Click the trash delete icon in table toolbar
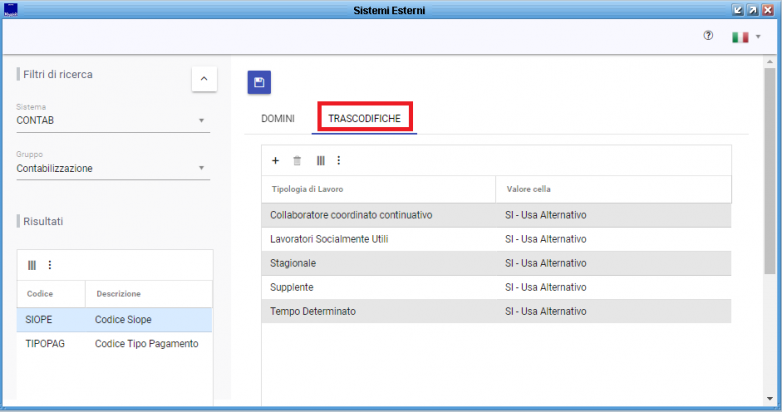 click(296, 160)
